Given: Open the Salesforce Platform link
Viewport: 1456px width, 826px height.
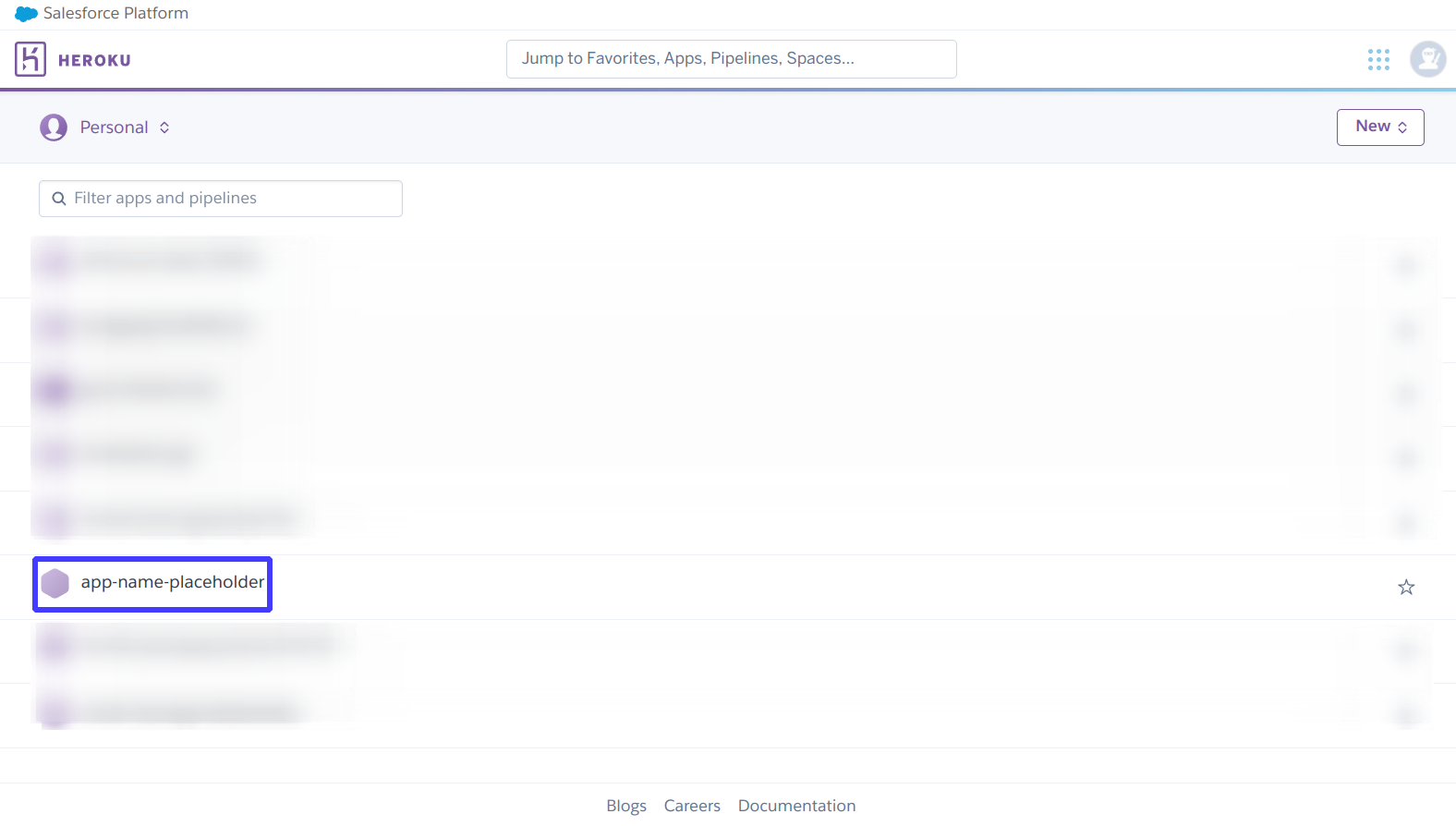Looking at the screenshot, I should (x=115, y=13).
